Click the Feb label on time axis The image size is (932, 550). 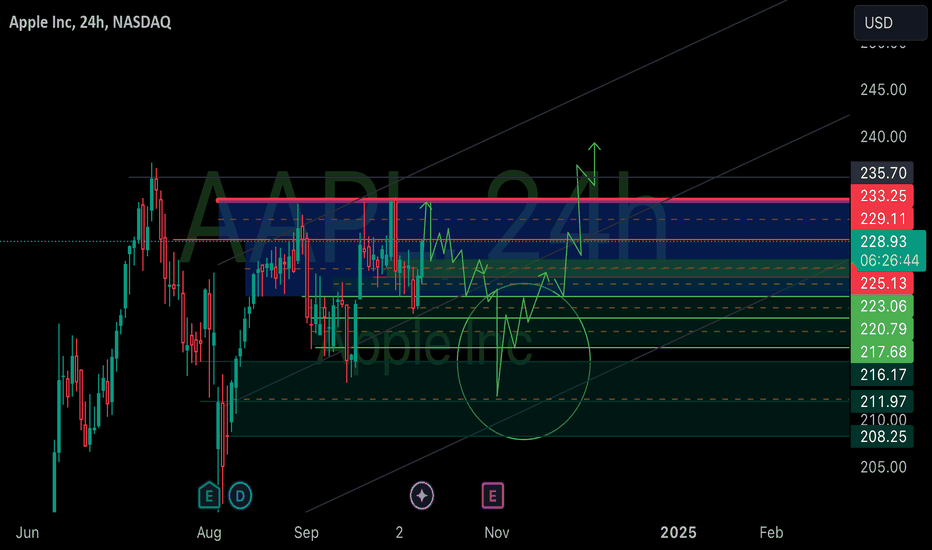[772, 533]
